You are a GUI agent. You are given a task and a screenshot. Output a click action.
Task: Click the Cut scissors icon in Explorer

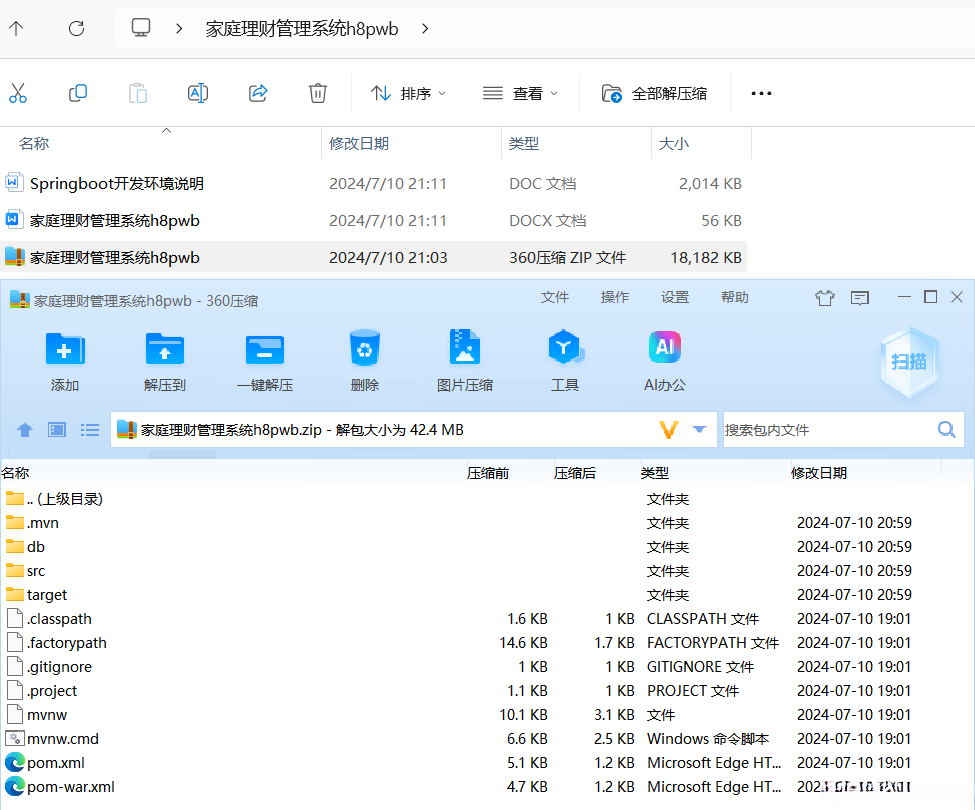coord(18,93)
